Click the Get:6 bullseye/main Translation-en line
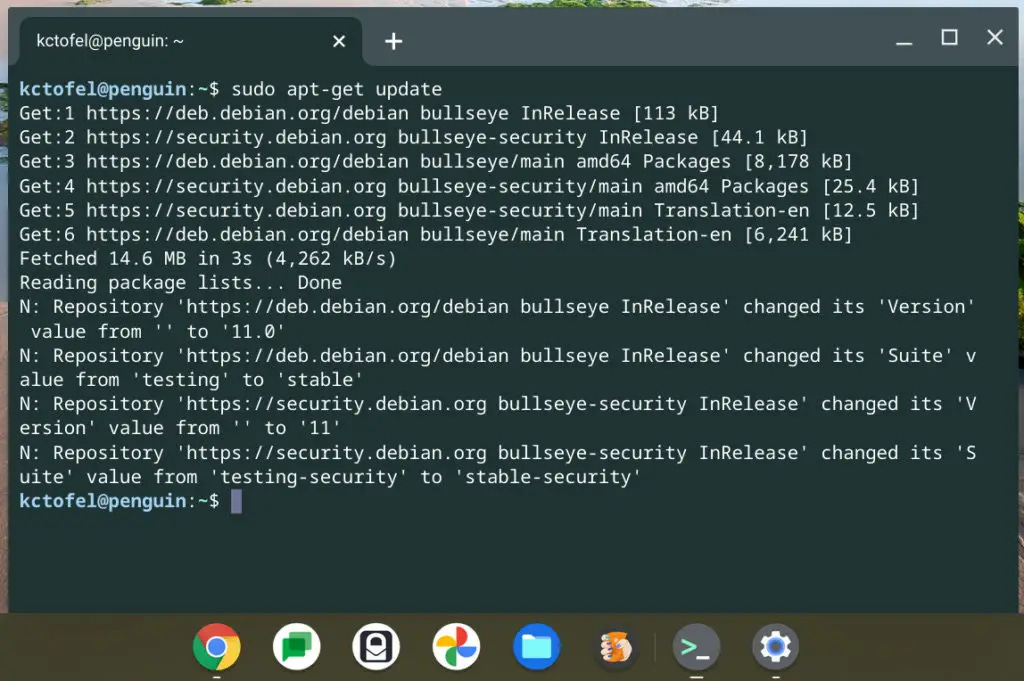1024x681 pixels. (436, 235)
